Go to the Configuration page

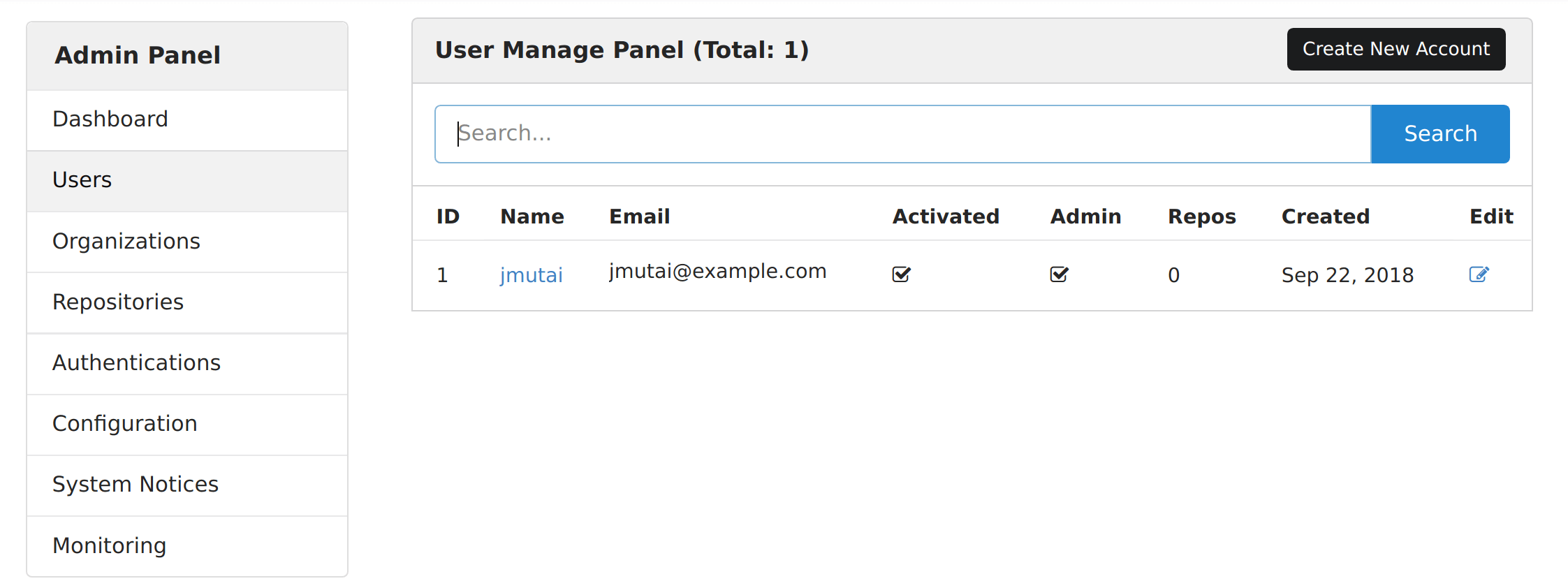tap(124, 423)
